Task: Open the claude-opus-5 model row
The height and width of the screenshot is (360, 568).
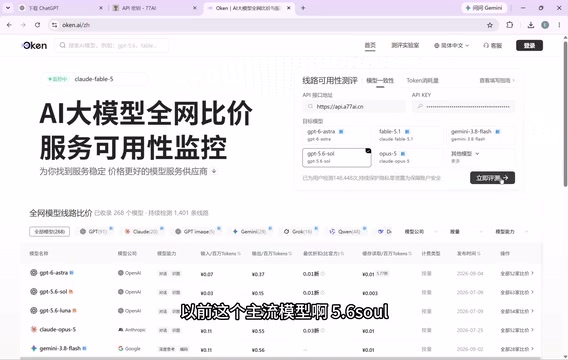Action: click(281, 330)
